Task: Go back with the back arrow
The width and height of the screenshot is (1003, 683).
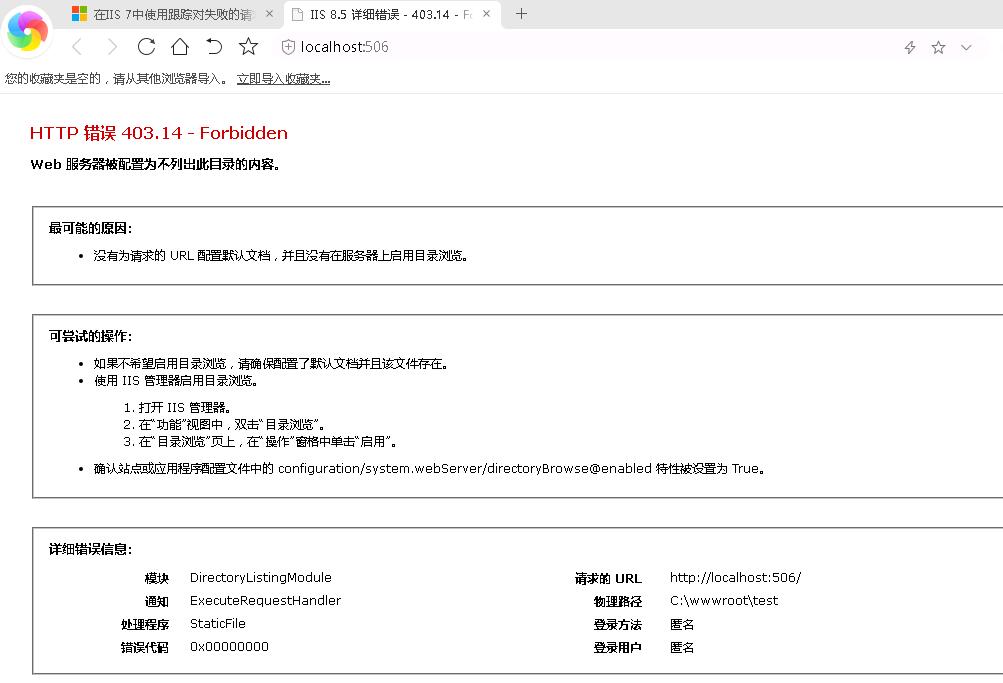Action: click(77, 47)
